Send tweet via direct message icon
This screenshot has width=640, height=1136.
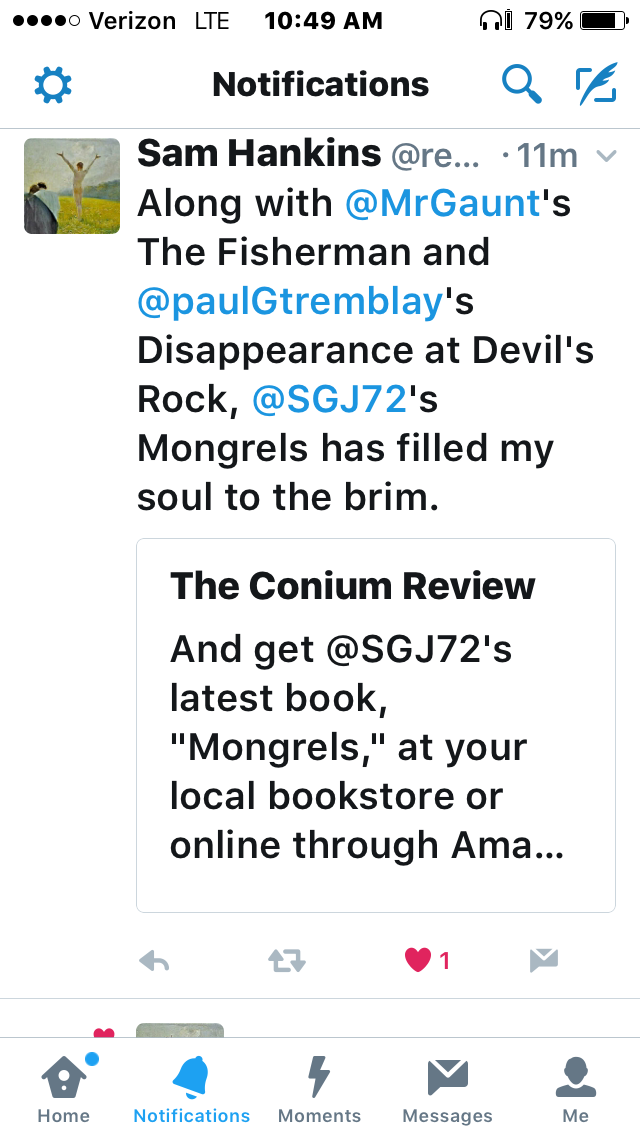(543, 961)
